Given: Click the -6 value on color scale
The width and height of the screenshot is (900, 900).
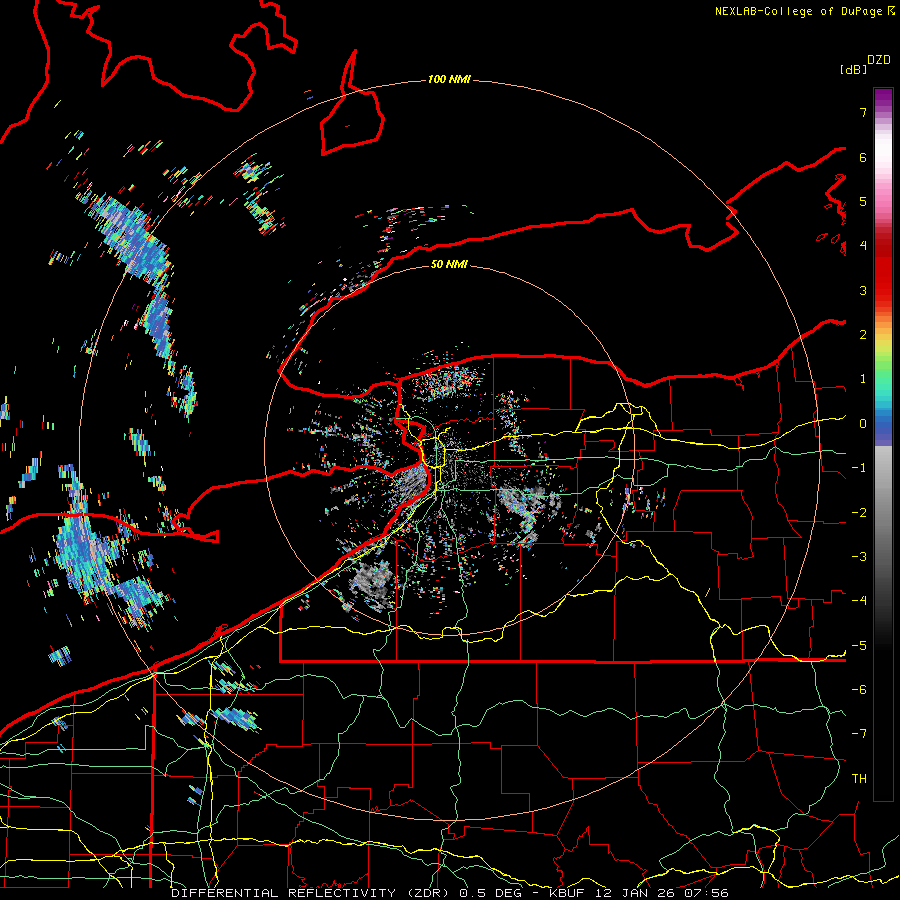Looking at the screenshot, I should pos(859,690).
